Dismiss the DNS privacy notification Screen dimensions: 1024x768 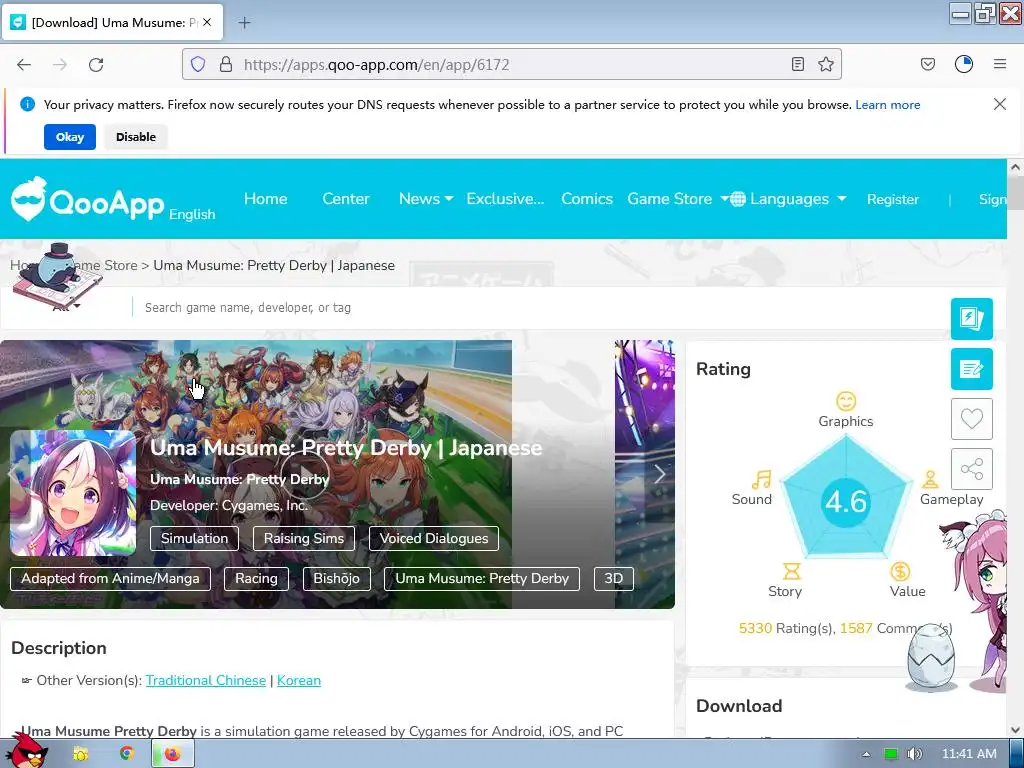click(x=999, y=104)
